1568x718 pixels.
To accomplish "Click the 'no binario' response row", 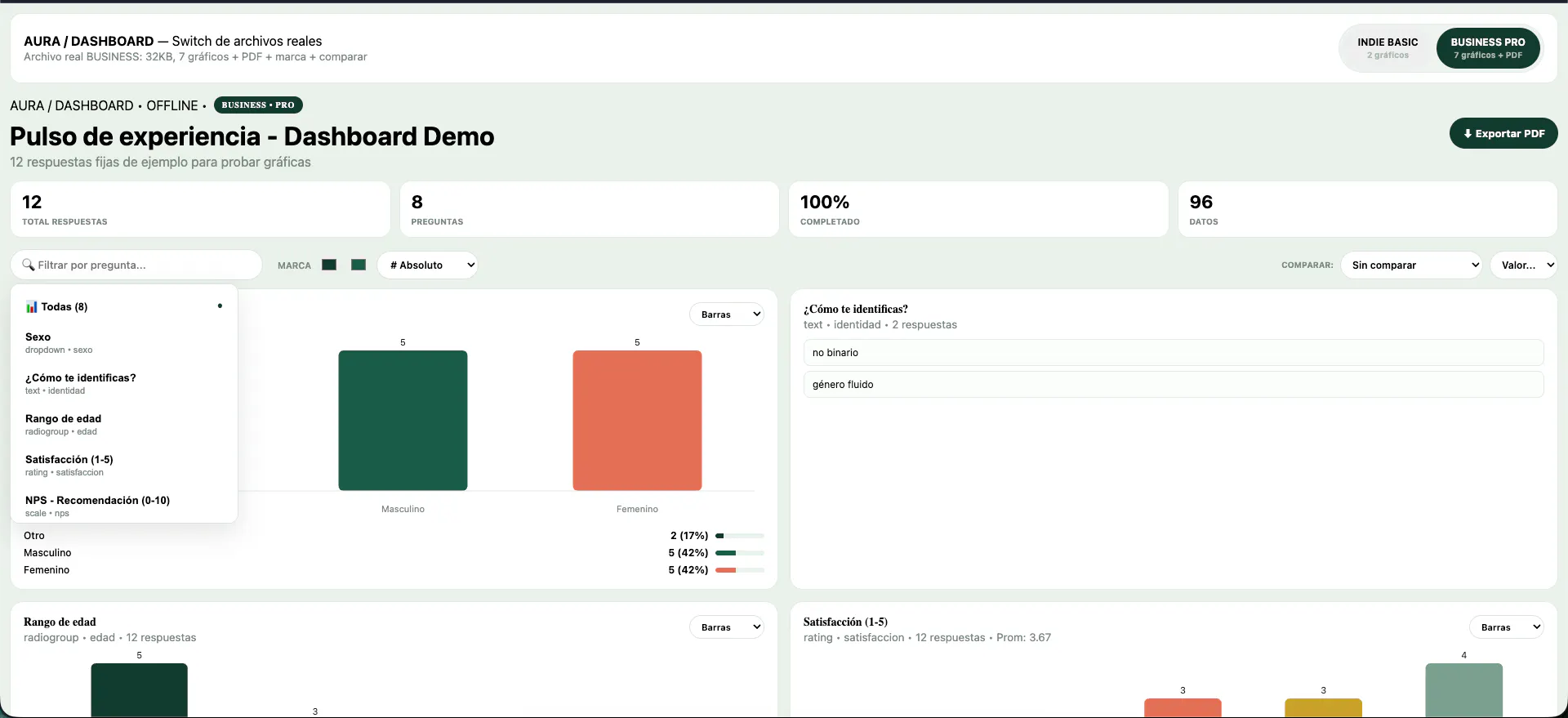I will 1174,353.
